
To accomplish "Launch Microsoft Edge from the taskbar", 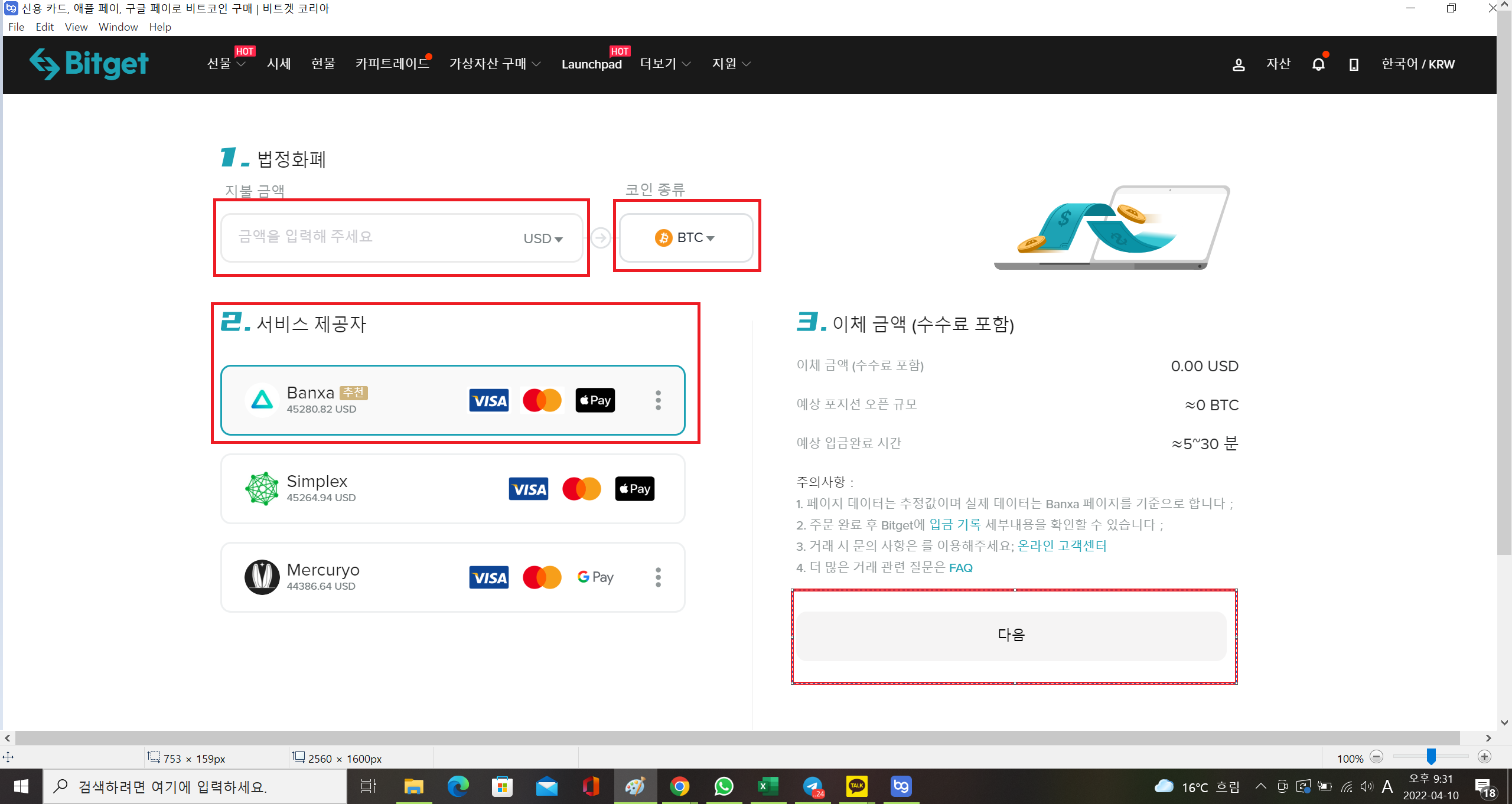I will point(458,786).
